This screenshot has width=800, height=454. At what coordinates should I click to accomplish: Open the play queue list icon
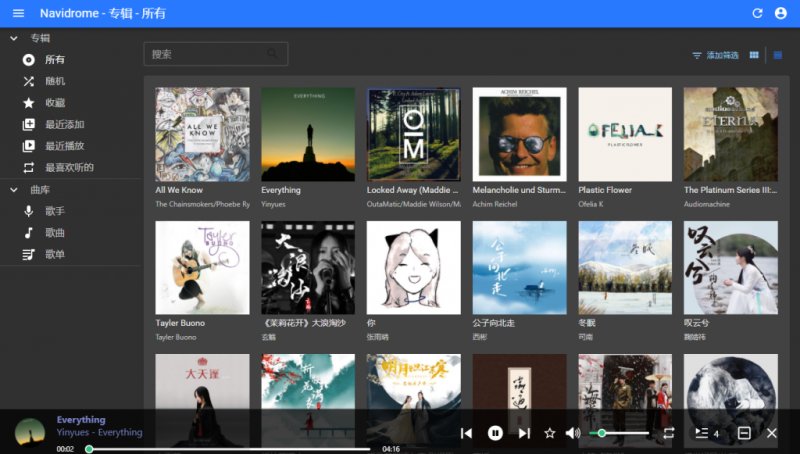pyautogui.click(x=702, y=433)
